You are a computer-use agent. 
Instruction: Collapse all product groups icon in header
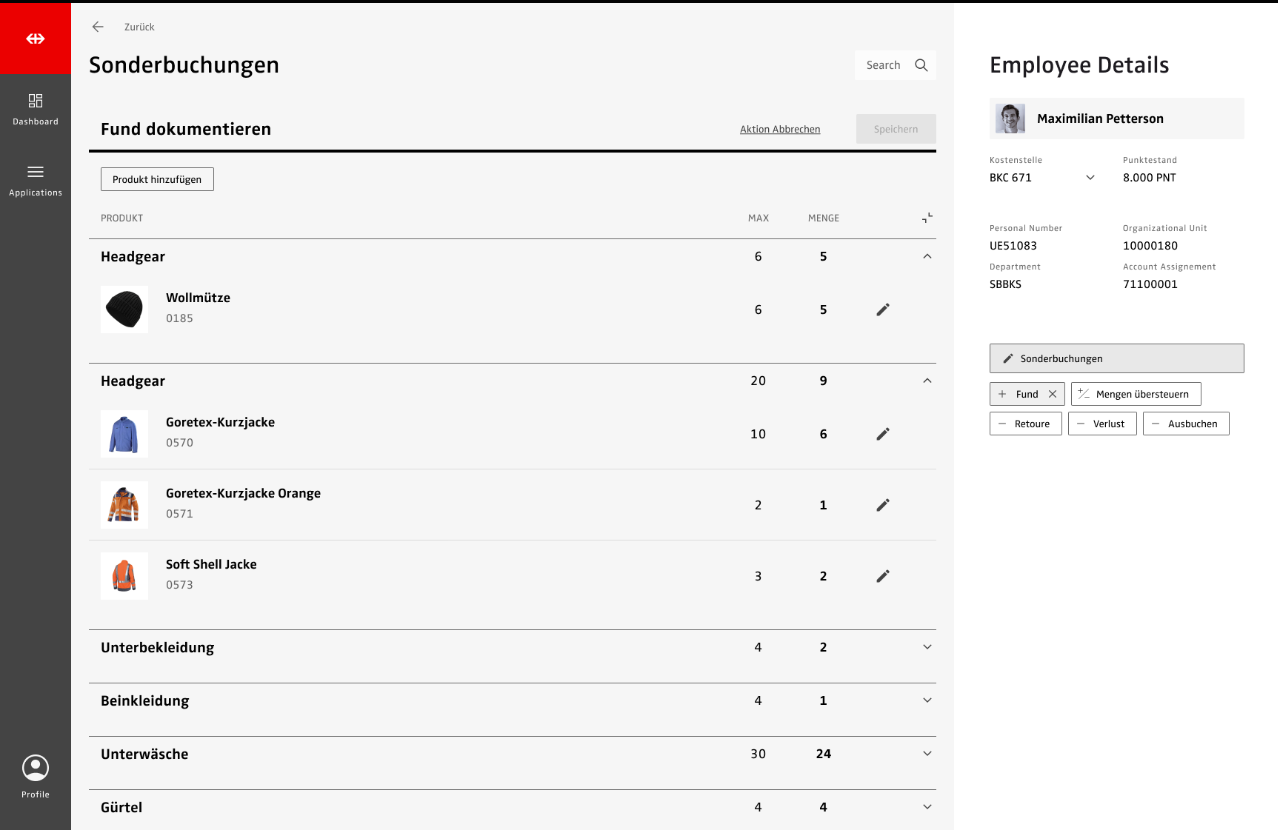pyautogui.click(x=927, y=217)
